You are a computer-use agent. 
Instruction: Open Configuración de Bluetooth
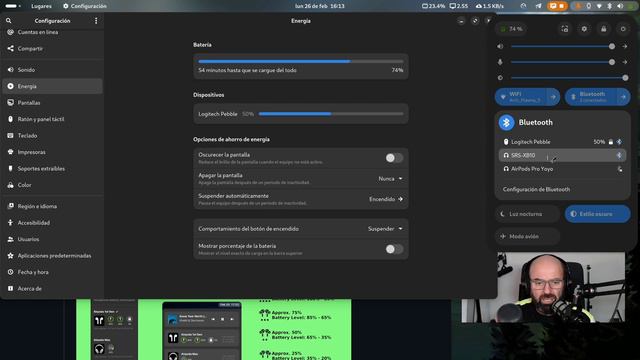click(x=562, y=189)
